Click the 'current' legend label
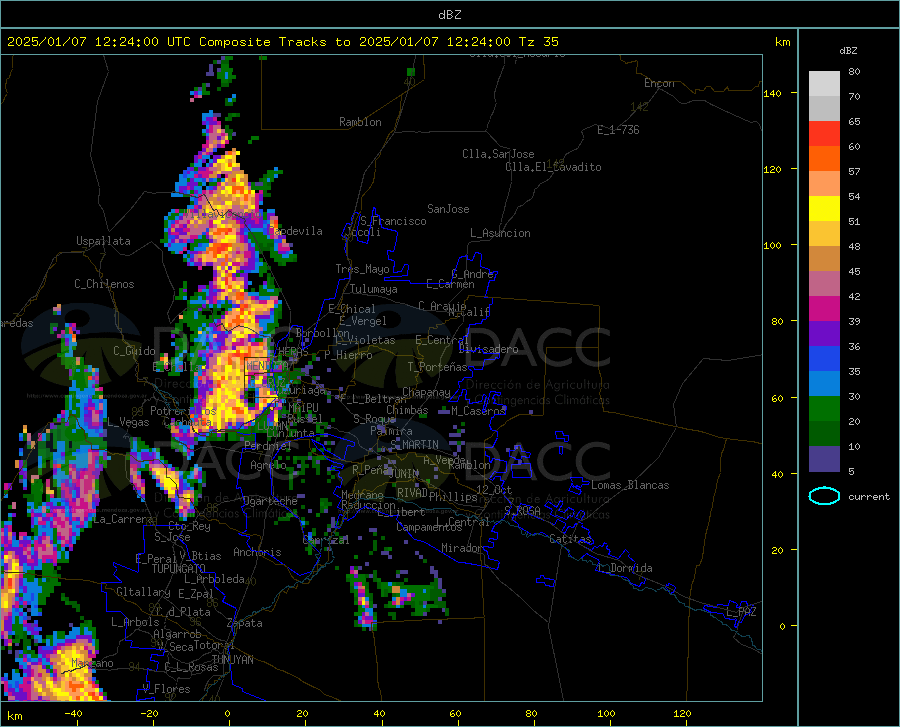 [x=869, y=496]
